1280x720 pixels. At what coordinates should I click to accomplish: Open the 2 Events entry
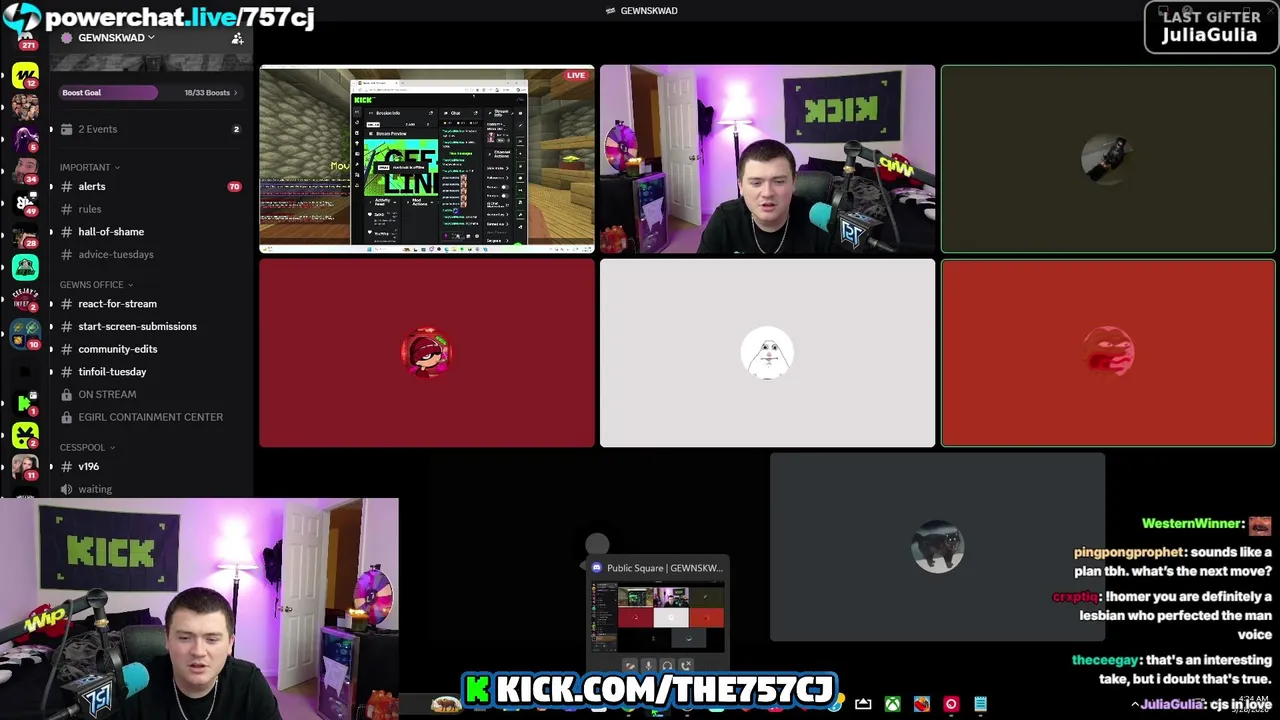coord(151,129)
